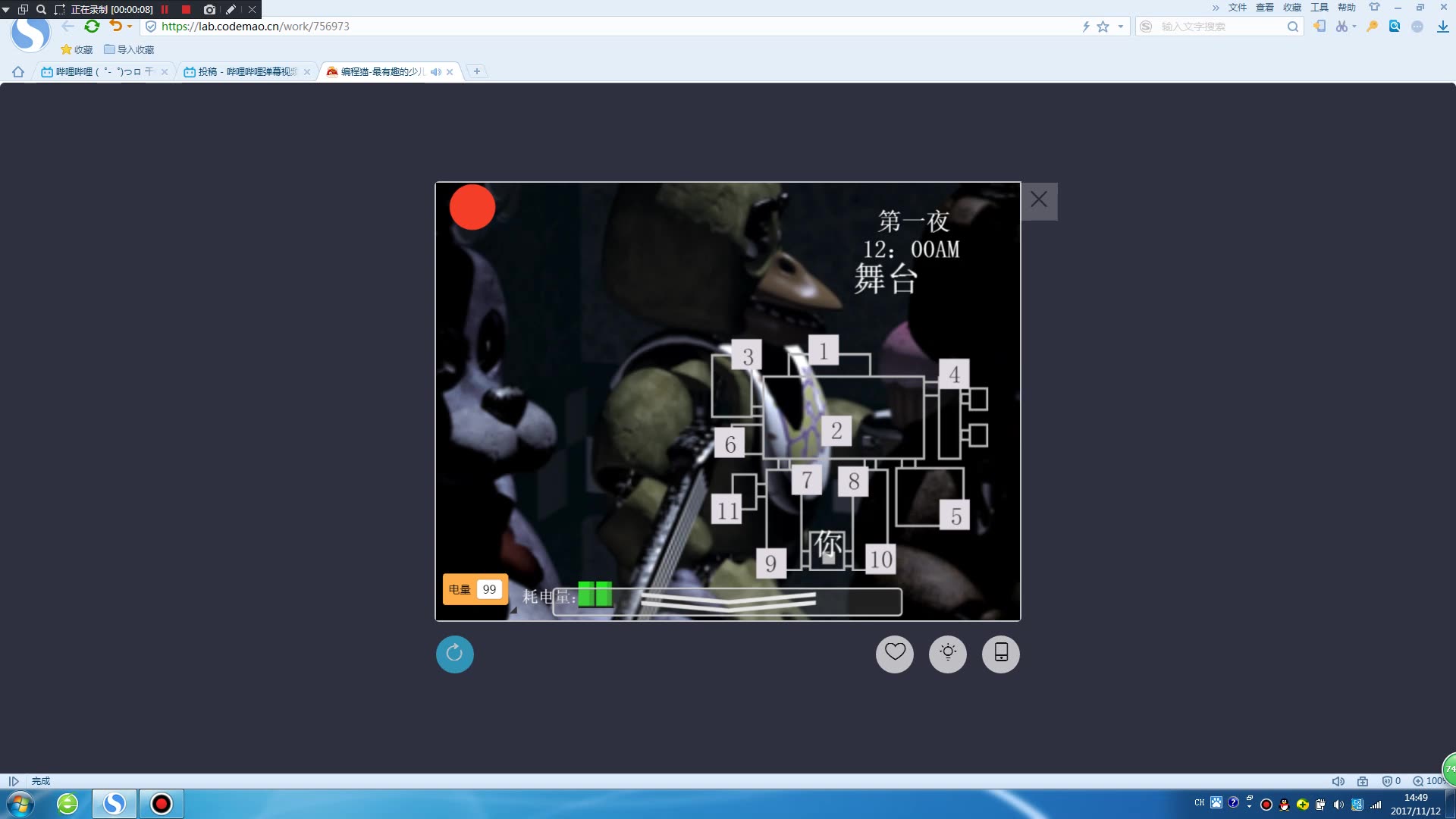Image resolution: width=1456 pixels, height=819 pixels.
Task: Click the shirt skin icon
Action: tap(1374, 7)
